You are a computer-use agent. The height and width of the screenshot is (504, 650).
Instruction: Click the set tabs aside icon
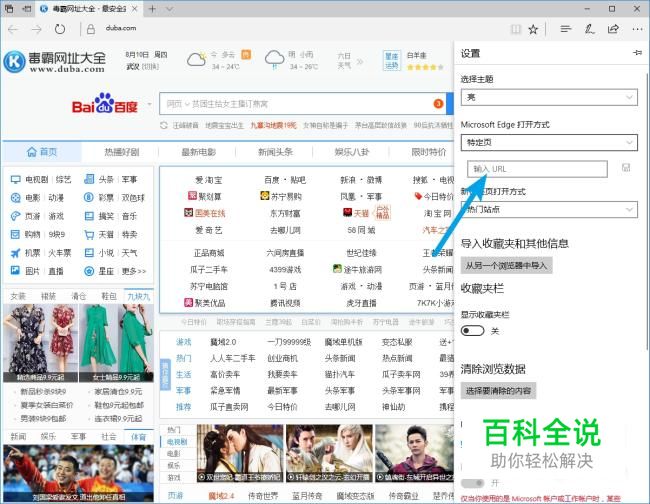click(26, 8)
